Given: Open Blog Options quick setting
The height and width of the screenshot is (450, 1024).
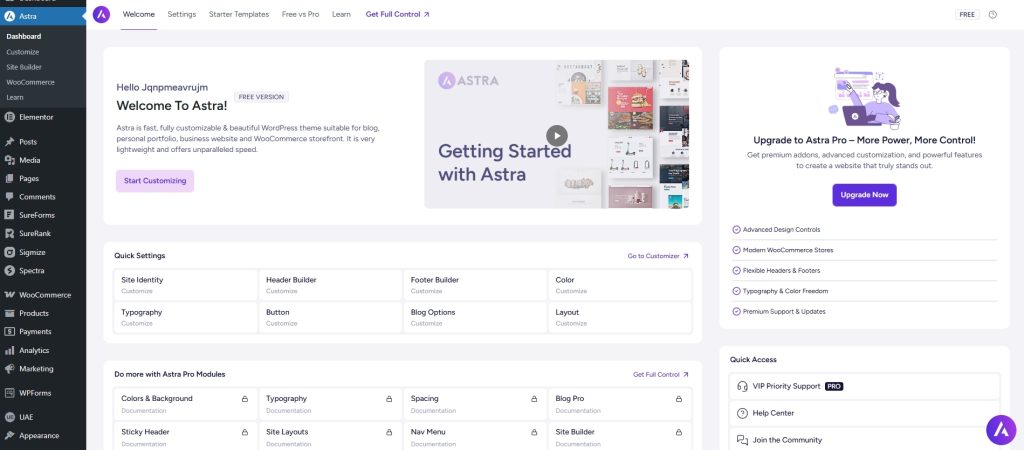Looking at the screenshot, I should 475,317.
